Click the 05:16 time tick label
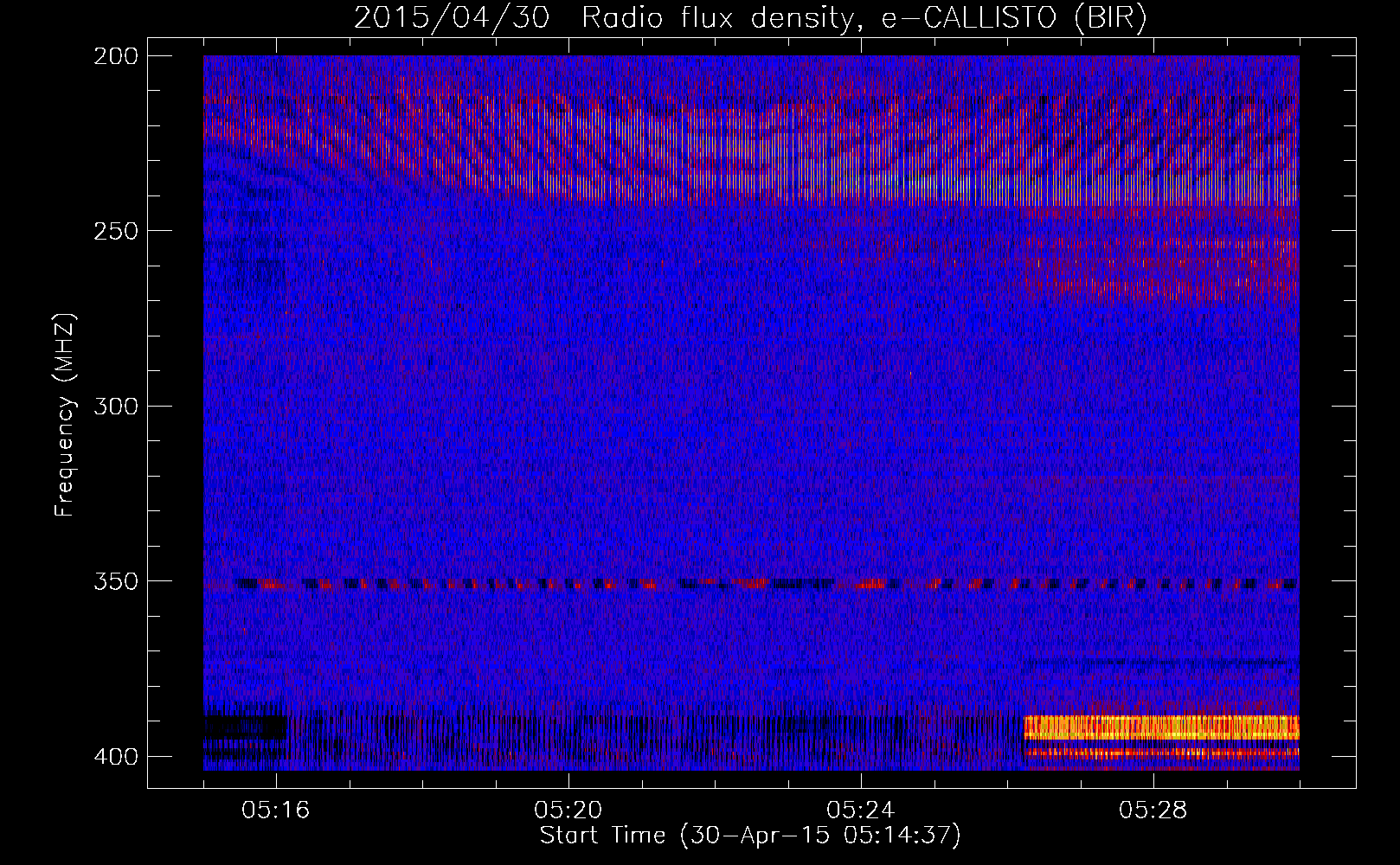 pos(276,811)
